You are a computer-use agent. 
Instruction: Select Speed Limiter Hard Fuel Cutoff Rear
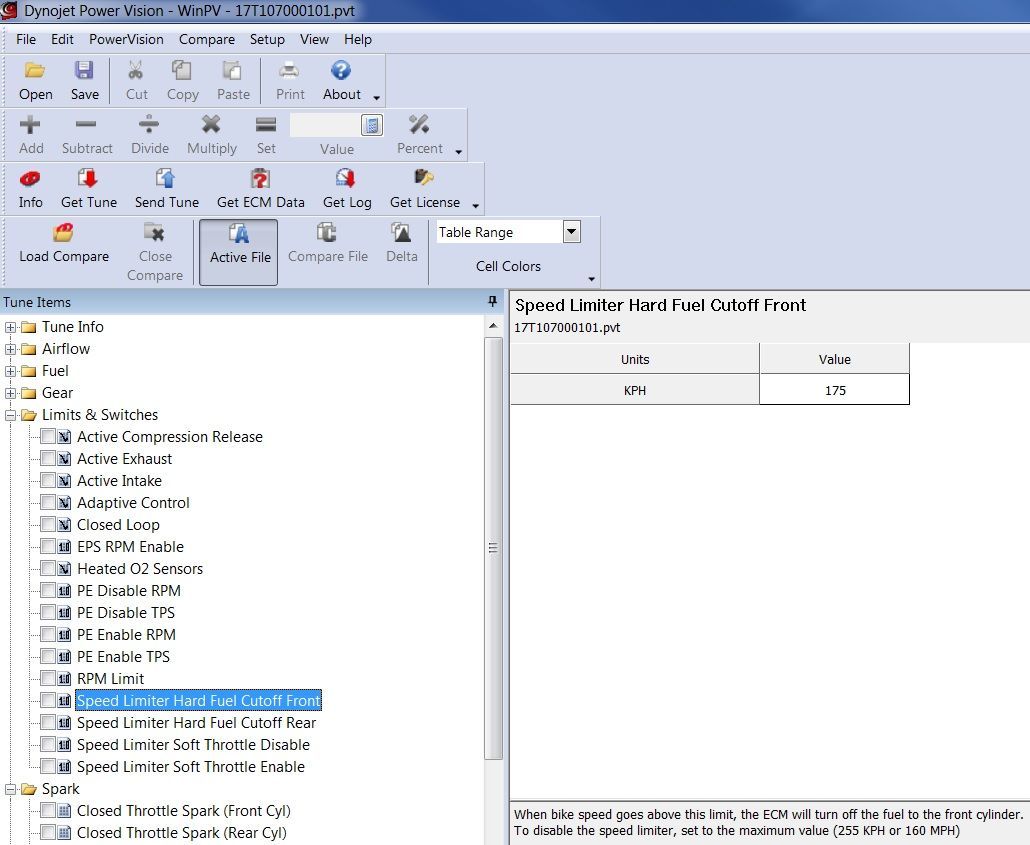[x=196, y=723]
